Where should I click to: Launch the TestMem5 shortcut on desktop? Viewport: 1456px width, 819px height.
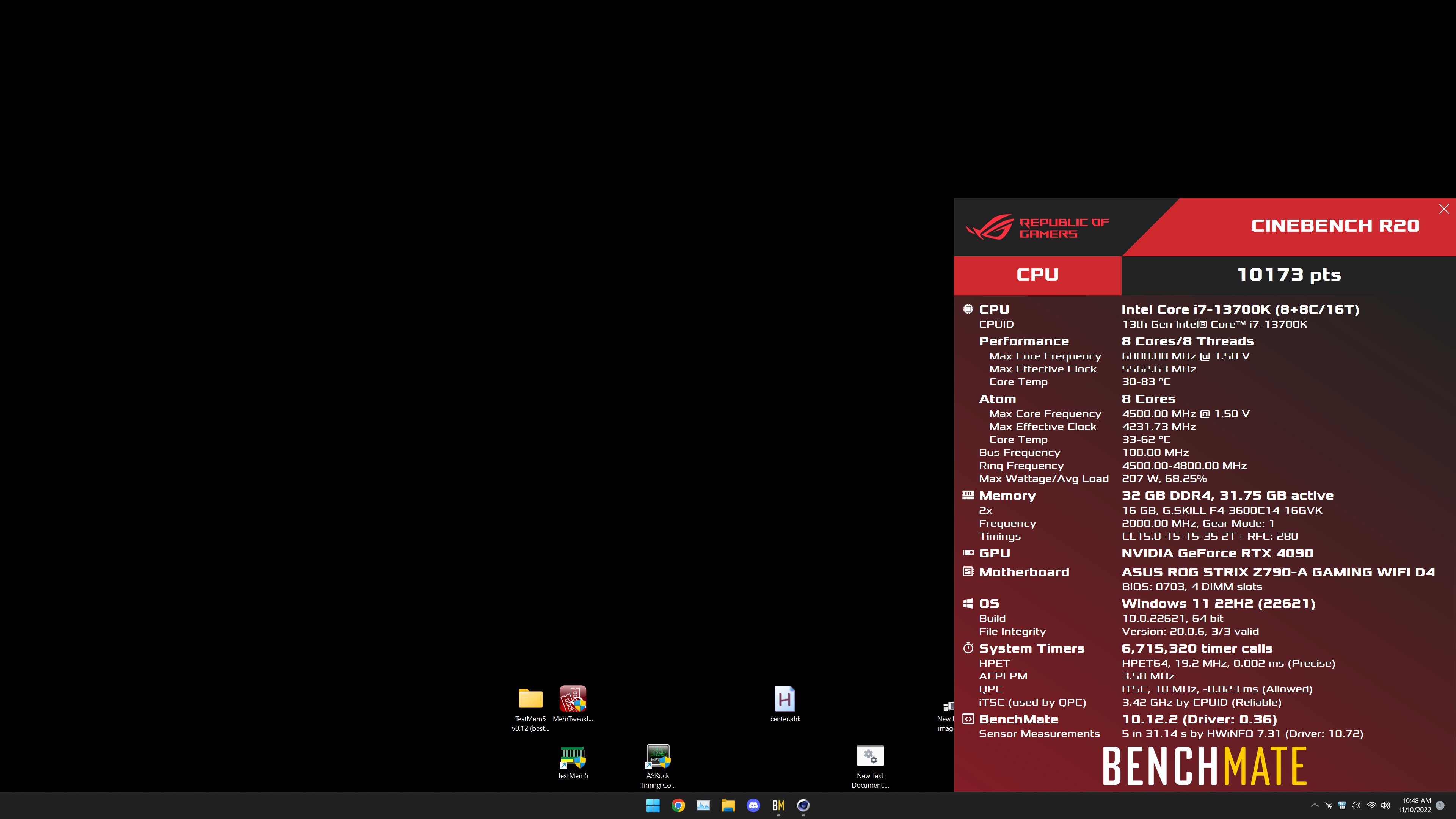(x=573, y=762)
